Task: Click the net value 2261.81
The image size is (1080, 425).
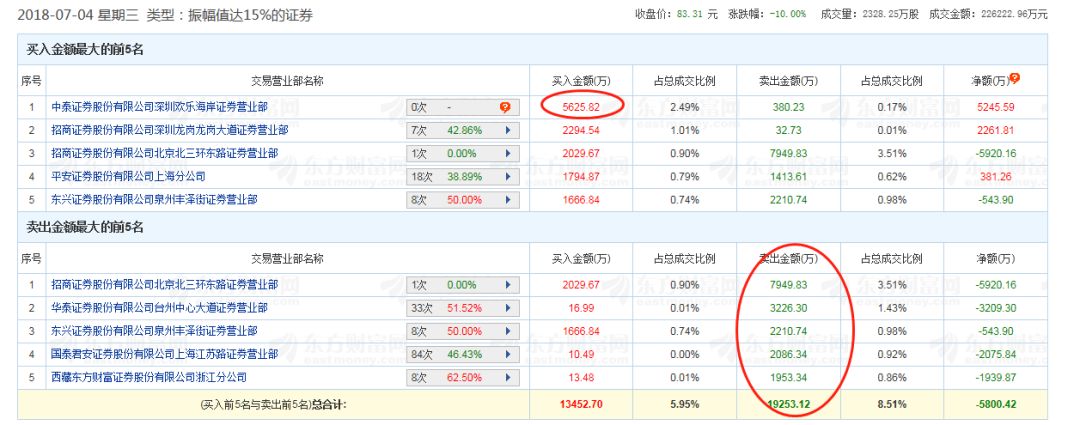Action: point(995,129)
